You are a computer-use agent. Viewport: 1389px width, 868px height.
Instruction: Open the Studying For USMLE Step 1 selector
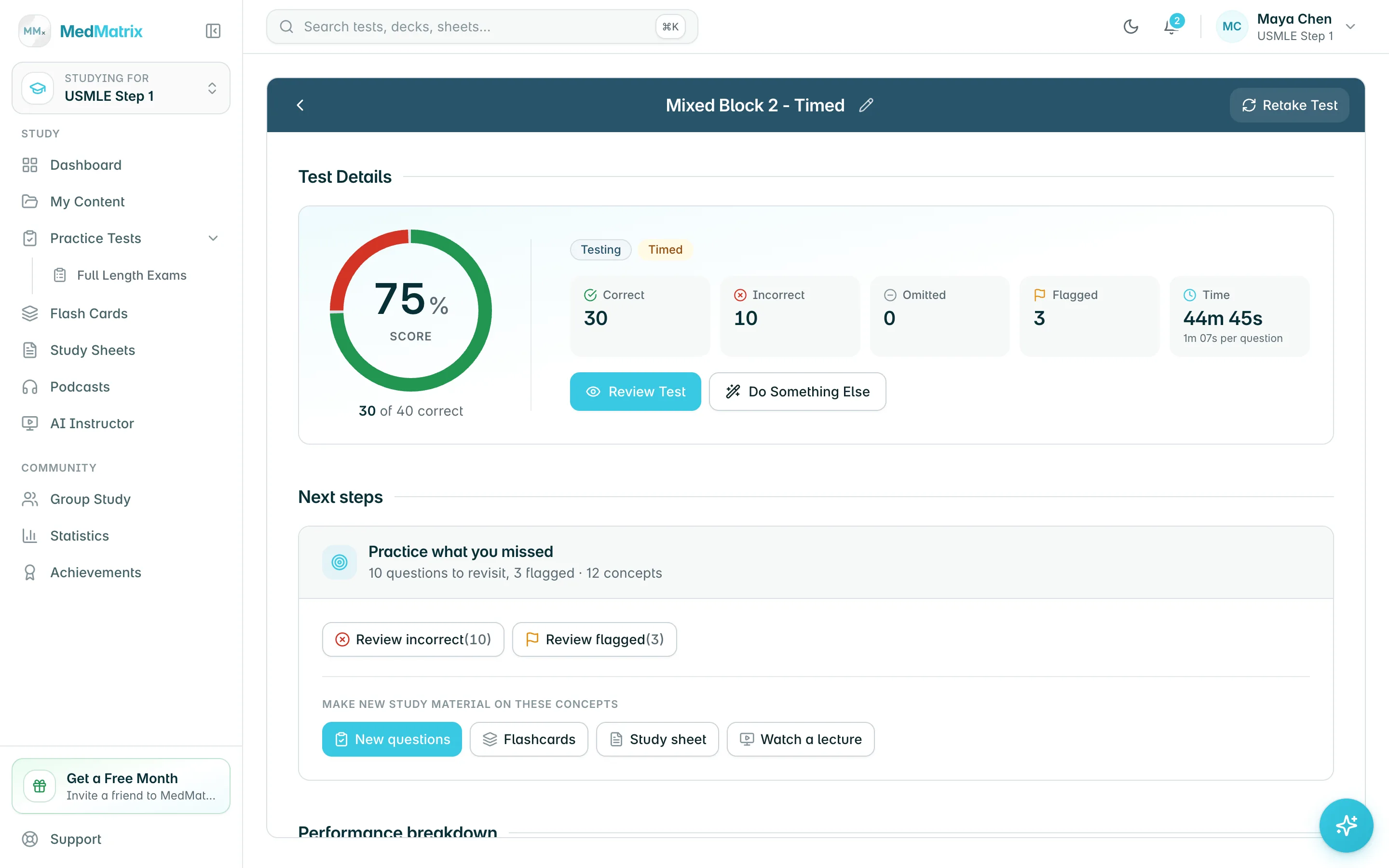(121, 88)
